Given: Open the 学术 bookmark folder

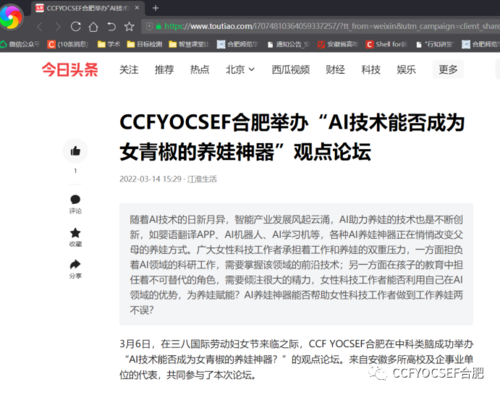Looking at the screenshot, I should (x=109, y=44).
